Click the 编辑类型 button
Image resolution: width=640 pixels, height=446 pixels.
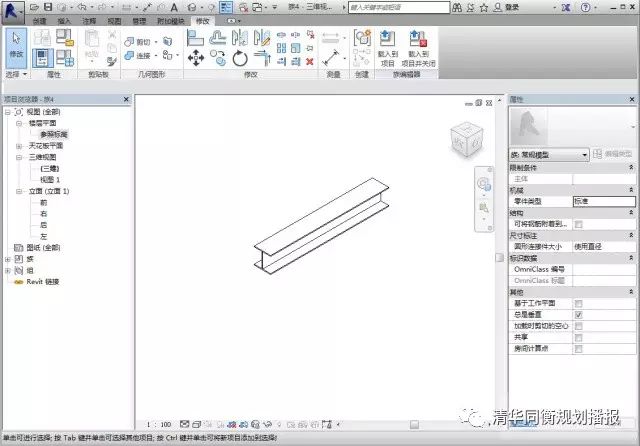(x=613, y=155)
